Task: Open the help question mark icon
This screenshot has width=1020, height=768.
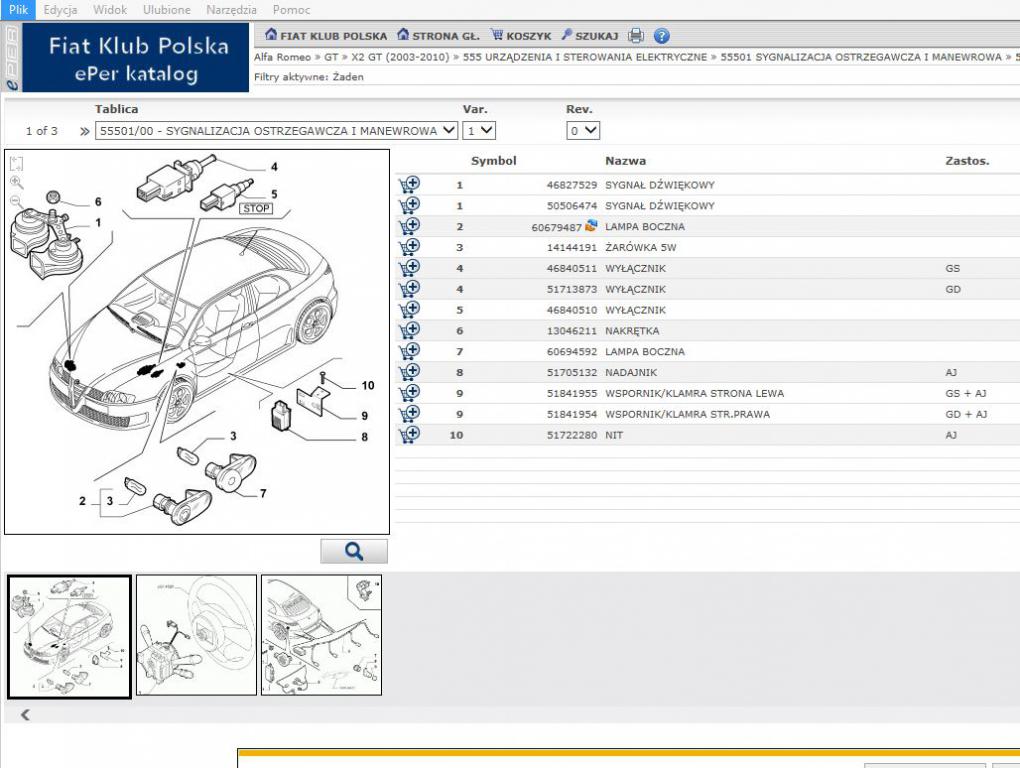Action: (661, 36)
